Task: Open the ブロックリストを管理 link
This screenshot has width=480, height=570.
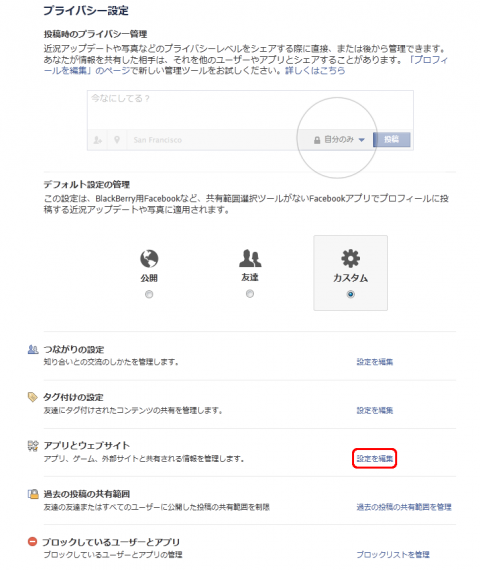Action: click(393, 554)
